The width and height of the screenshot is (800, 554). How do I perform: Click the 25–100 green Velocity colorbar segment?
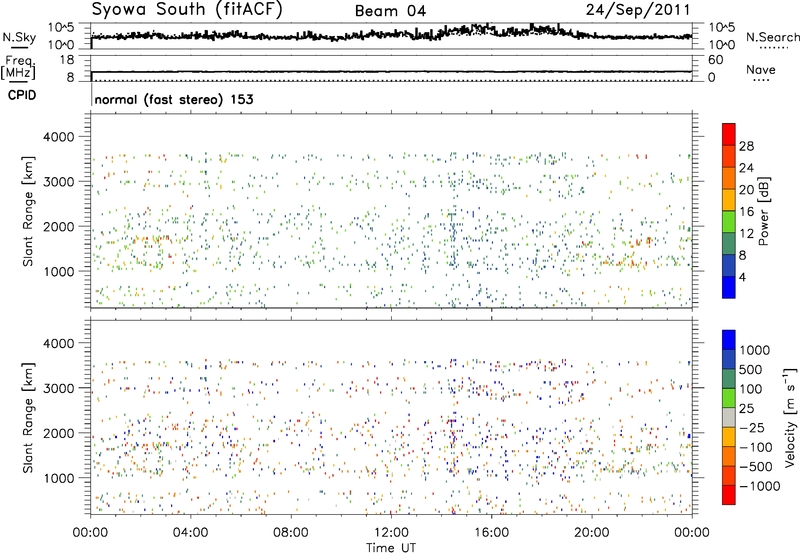729,398
